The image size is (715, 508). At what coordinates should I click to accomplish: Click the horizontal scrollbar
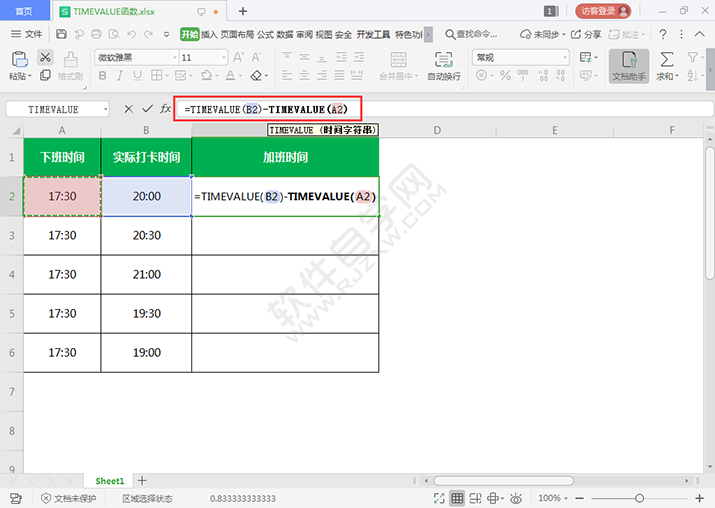click(503, 481)
